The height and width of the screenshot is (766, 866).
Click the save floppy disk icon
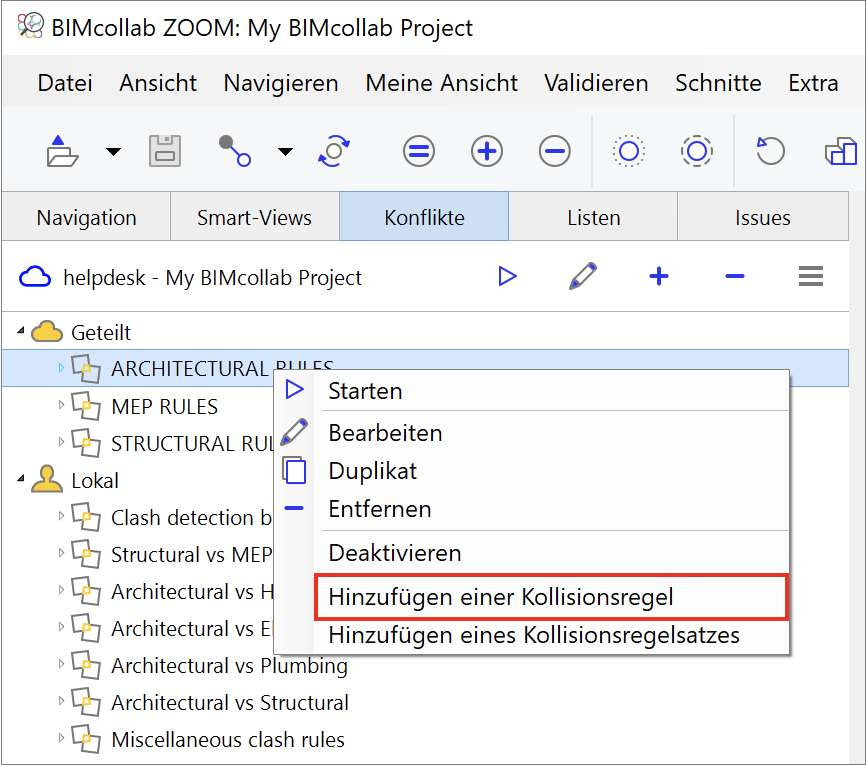tap(165, 151)
